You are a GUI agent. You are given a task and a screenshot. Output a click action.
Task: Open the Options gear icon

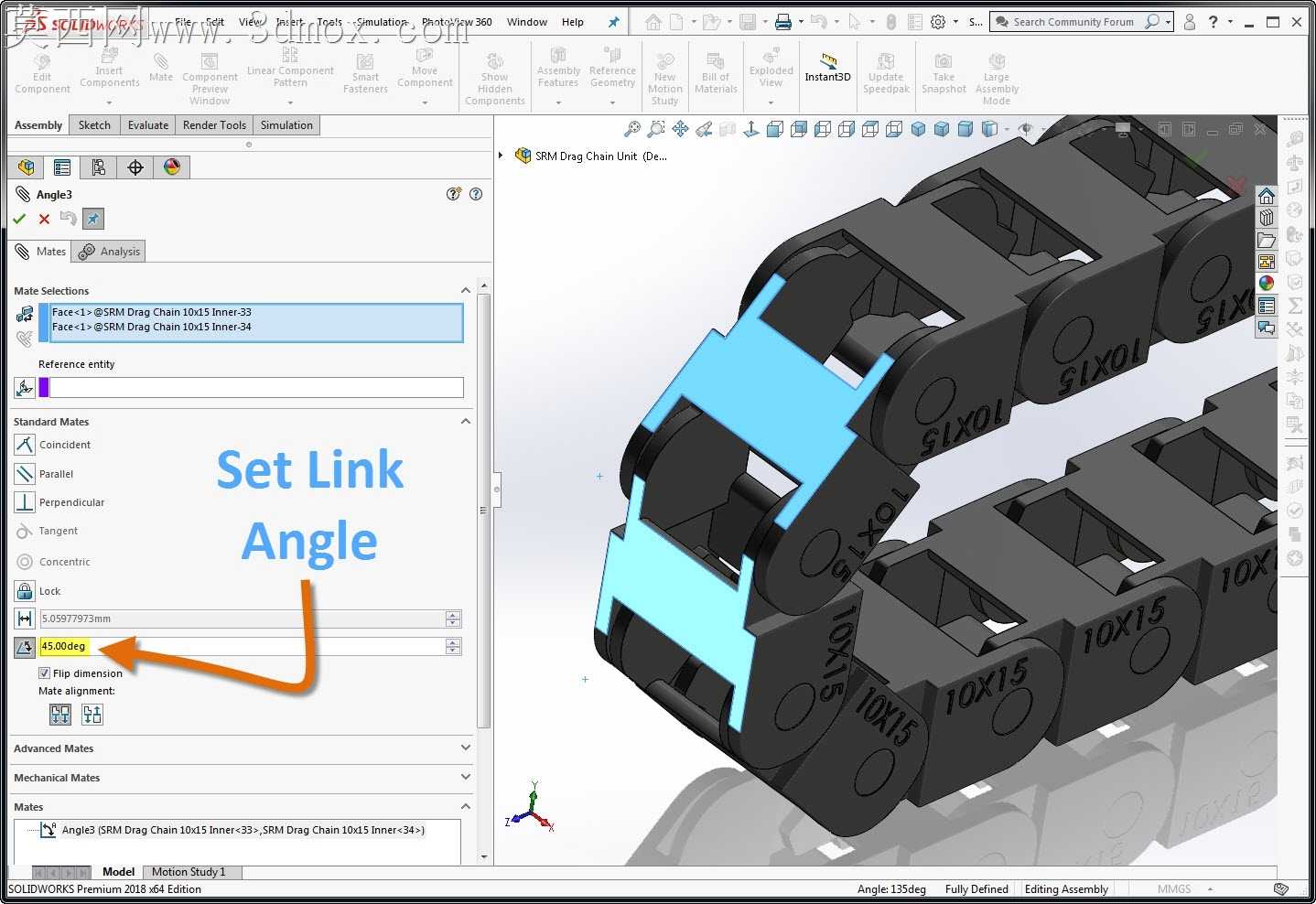tap(938, 21)
